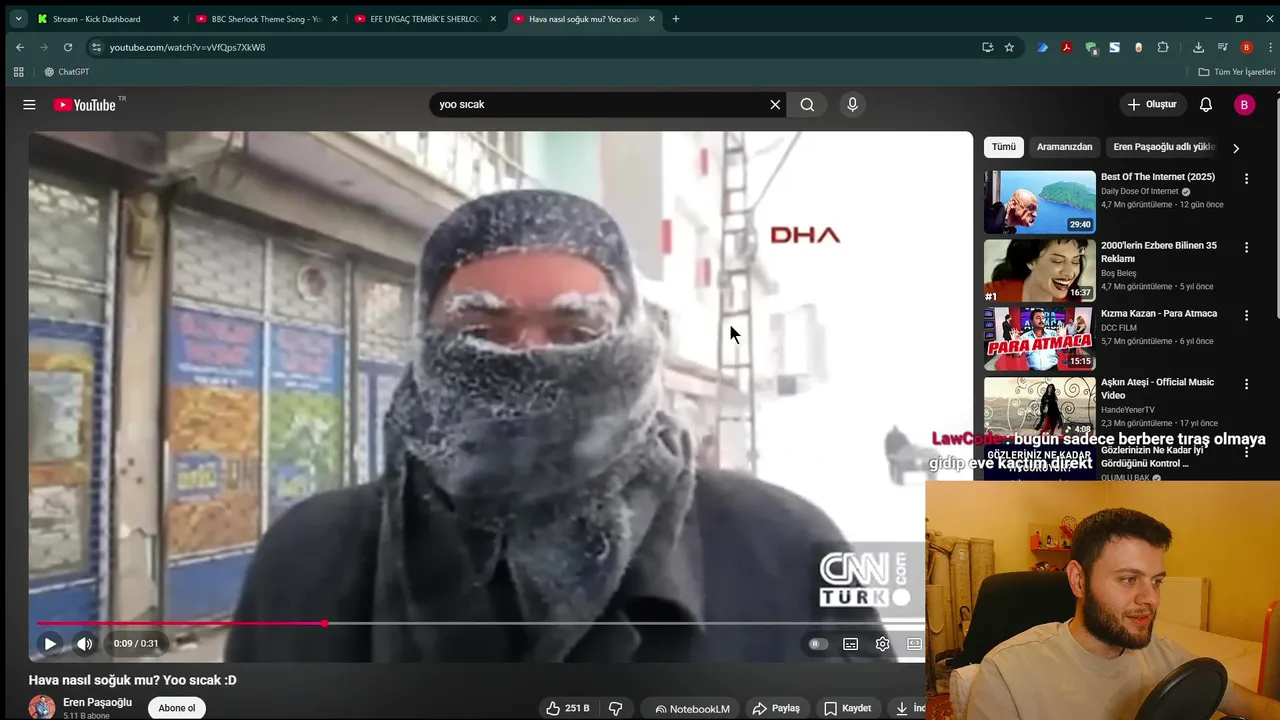Screen dimensions: 1280x720
Task: Open Aşkın Ateşi - Official Music Video title
Action: [x=1157, y=389]
